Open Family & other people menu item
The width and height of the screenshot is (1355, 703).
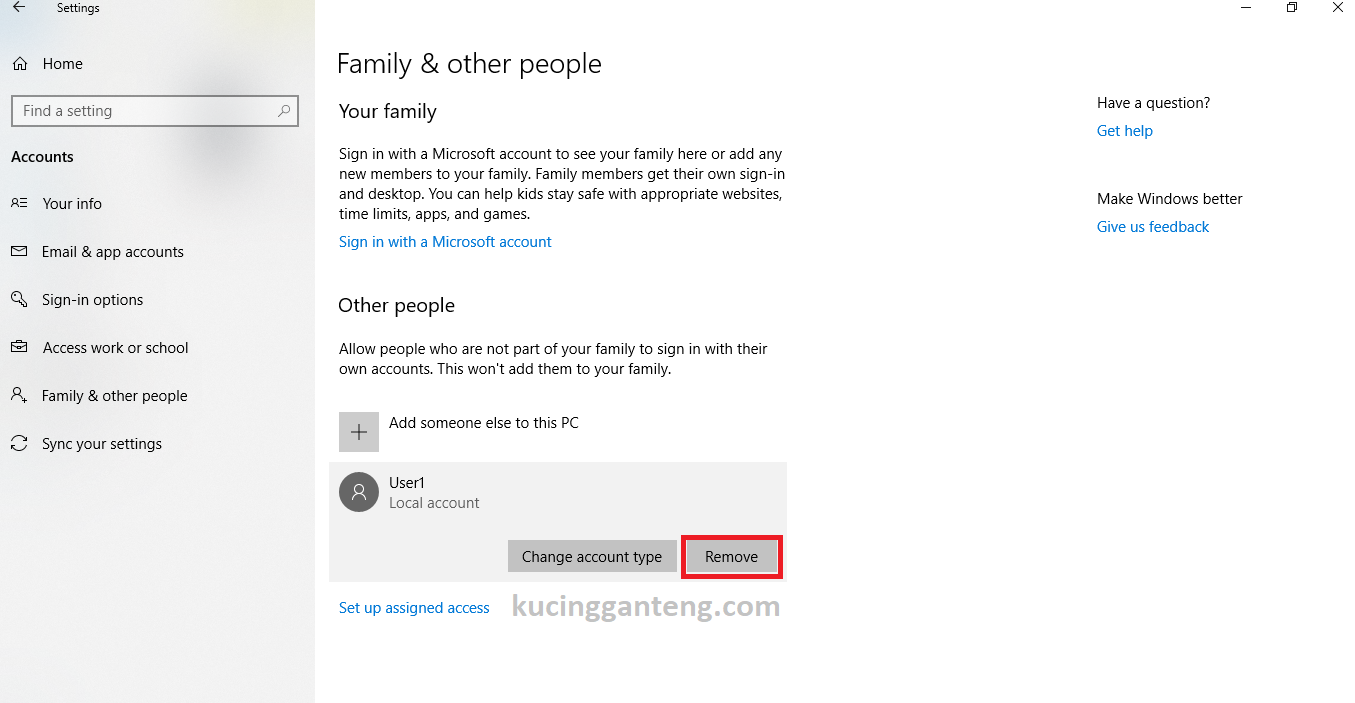point(114,396)
